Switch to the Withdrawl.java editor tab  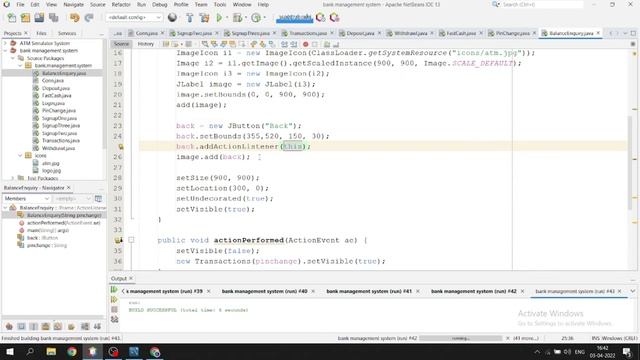(410, 33)
